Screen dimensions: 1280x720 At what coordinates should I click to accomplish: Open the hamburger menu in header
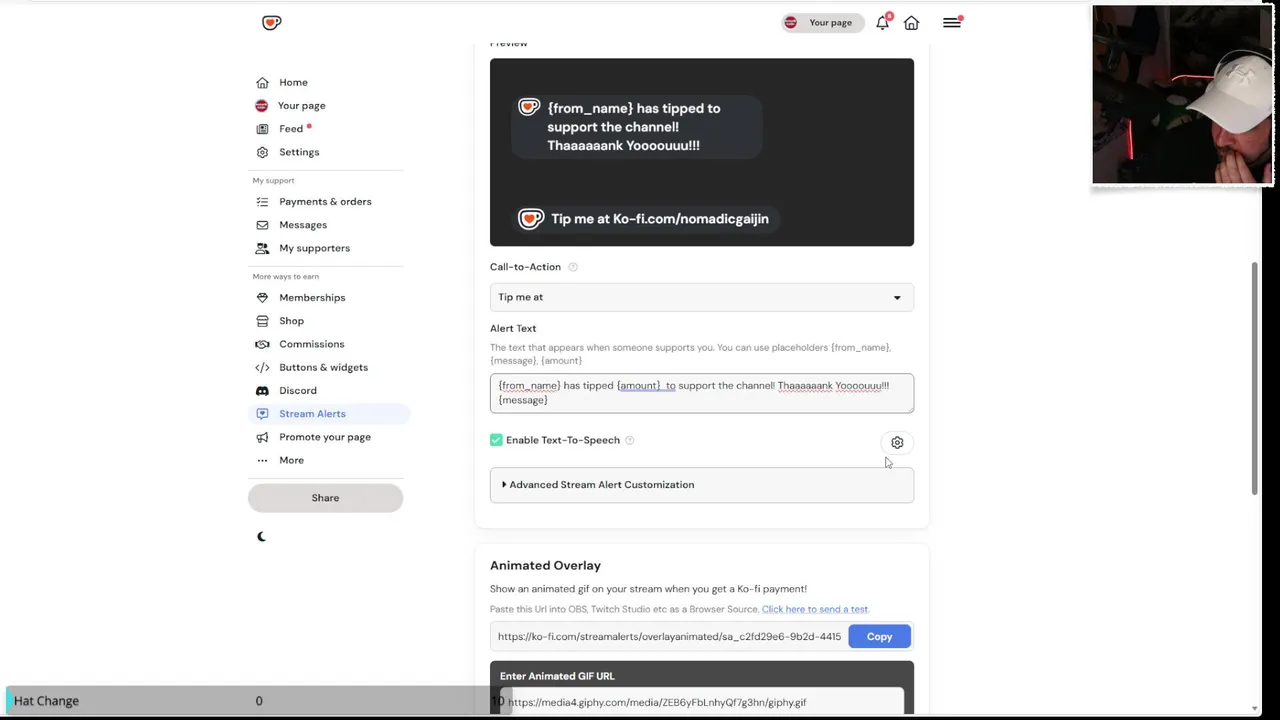tap(951, 22)
